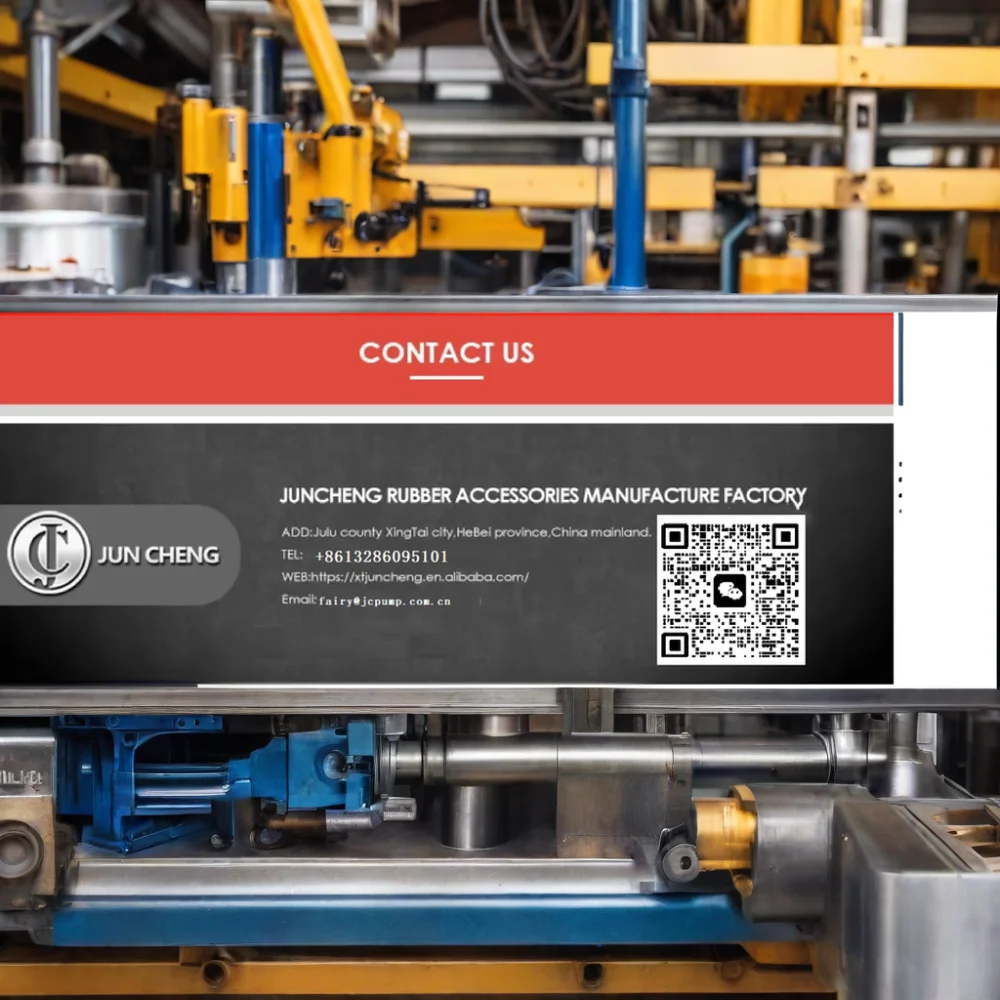Click the QR code's bottom-left corner square

[x=675, y=646]
